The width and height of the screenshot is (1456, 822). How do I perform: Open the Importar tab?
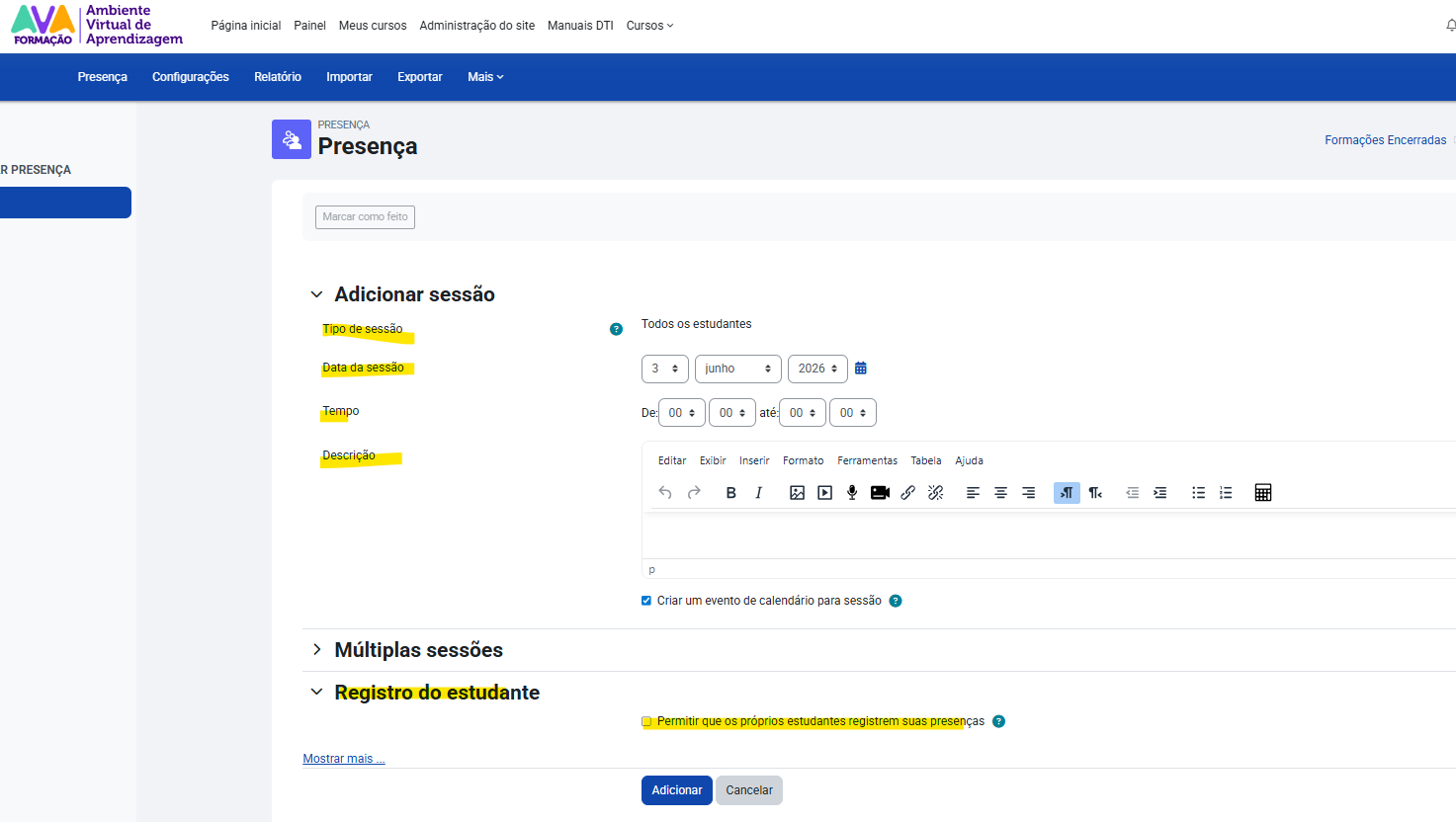click(x=350, y=77)
